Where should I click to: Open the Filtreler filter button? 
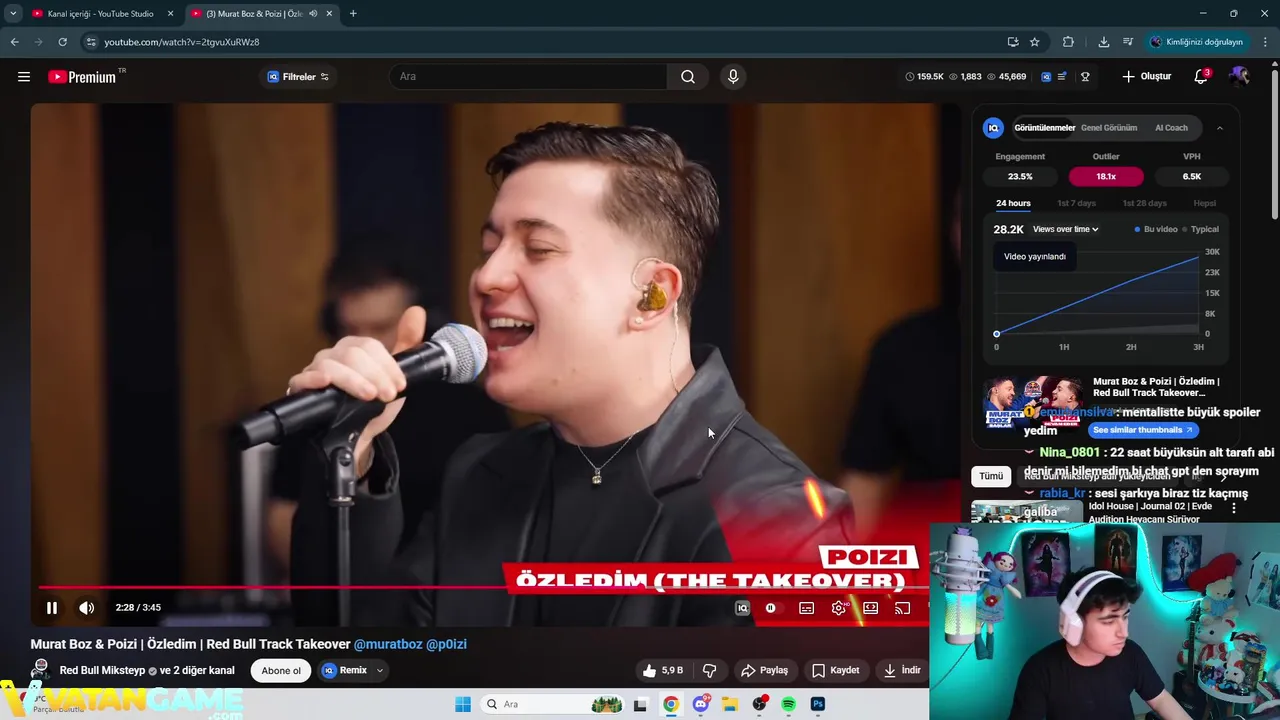tap(298, 77)
